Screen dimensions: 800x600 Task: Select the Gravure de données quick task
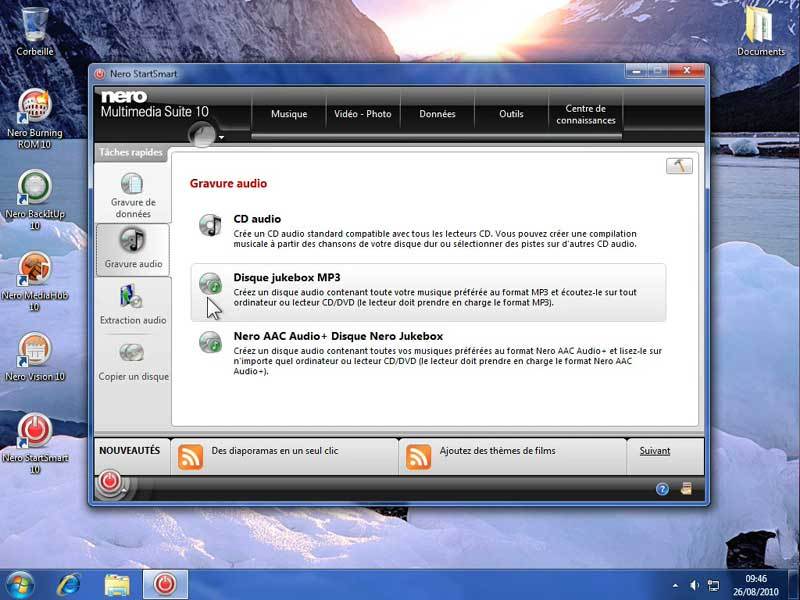click(x=133, y=195)
